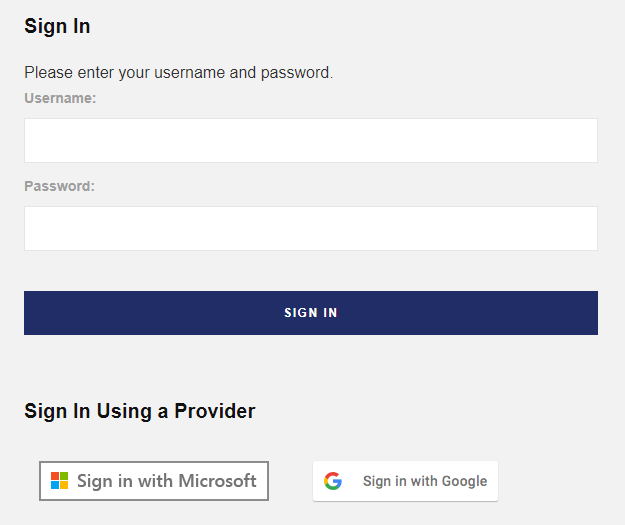Click the word "Provider" in the heading
The height and width of the screenshot is (525, 625).
[215, 411]
